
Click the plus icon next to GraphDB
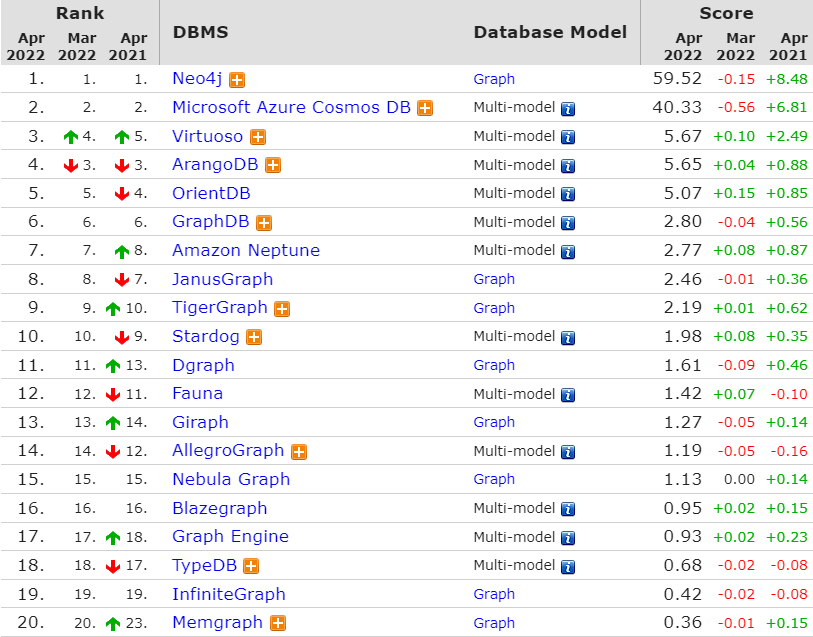click(x=264, y=223)
